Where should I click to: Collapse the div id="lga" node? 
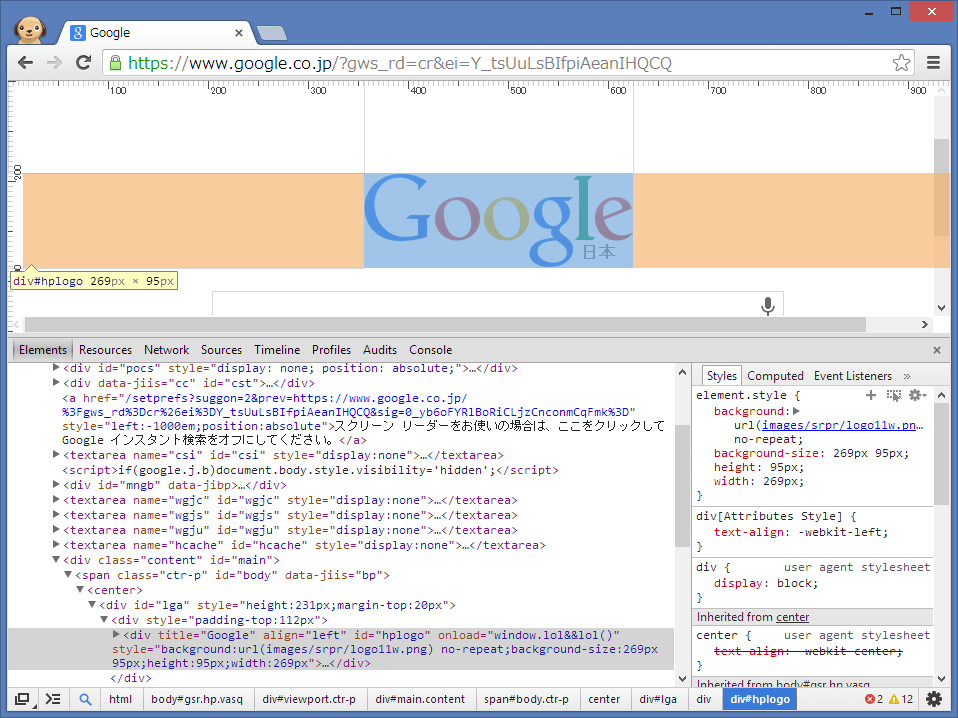pyautogui.click(x=92, y=604)
